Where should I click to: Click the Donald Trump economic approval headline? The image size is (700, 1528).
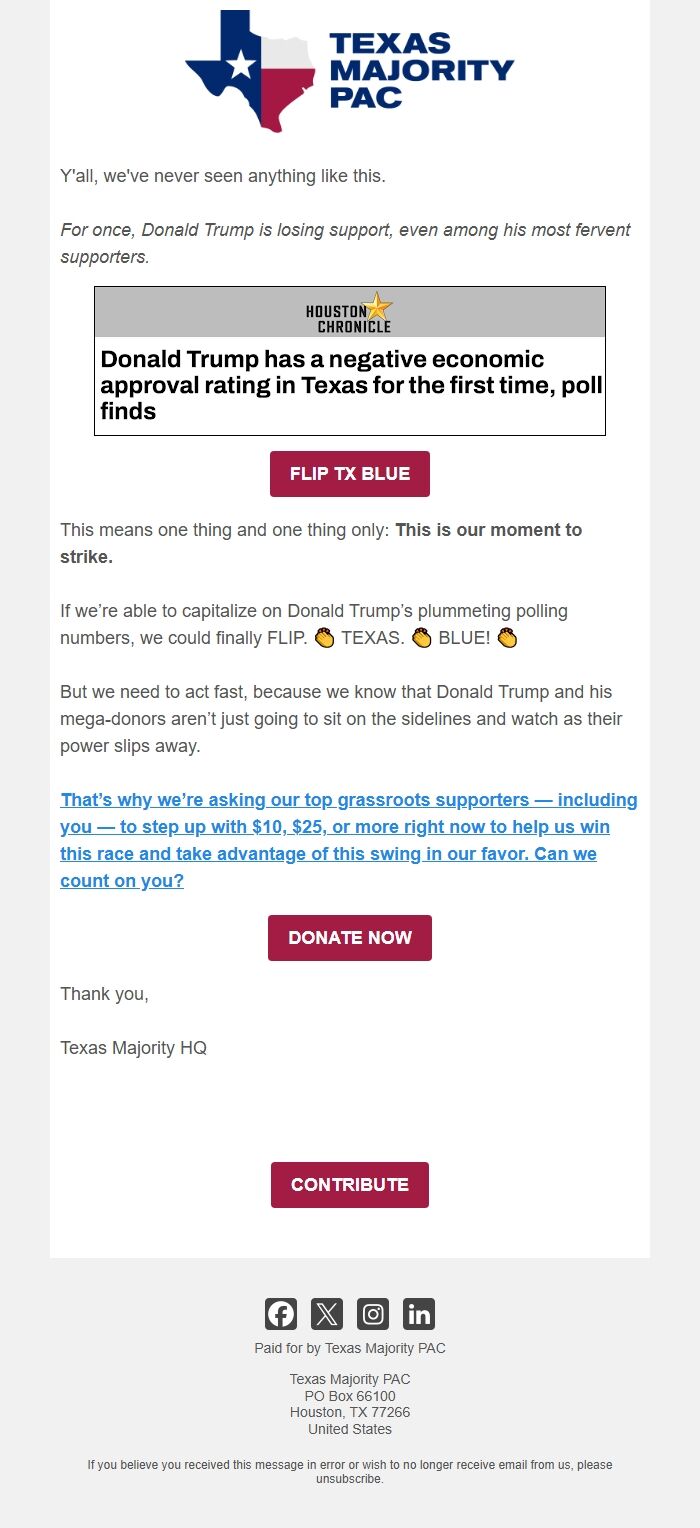[350, 385]
